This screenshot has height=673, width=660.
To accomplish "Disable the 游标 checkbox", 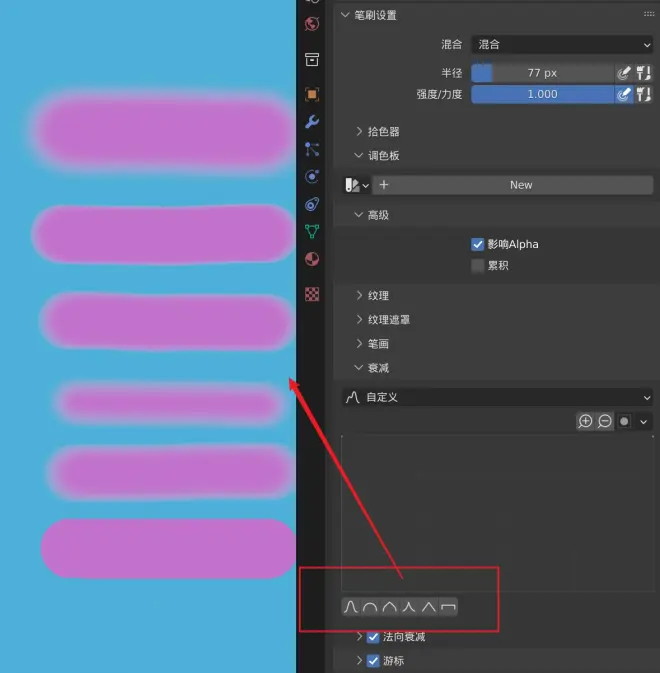I will [373, 661].
